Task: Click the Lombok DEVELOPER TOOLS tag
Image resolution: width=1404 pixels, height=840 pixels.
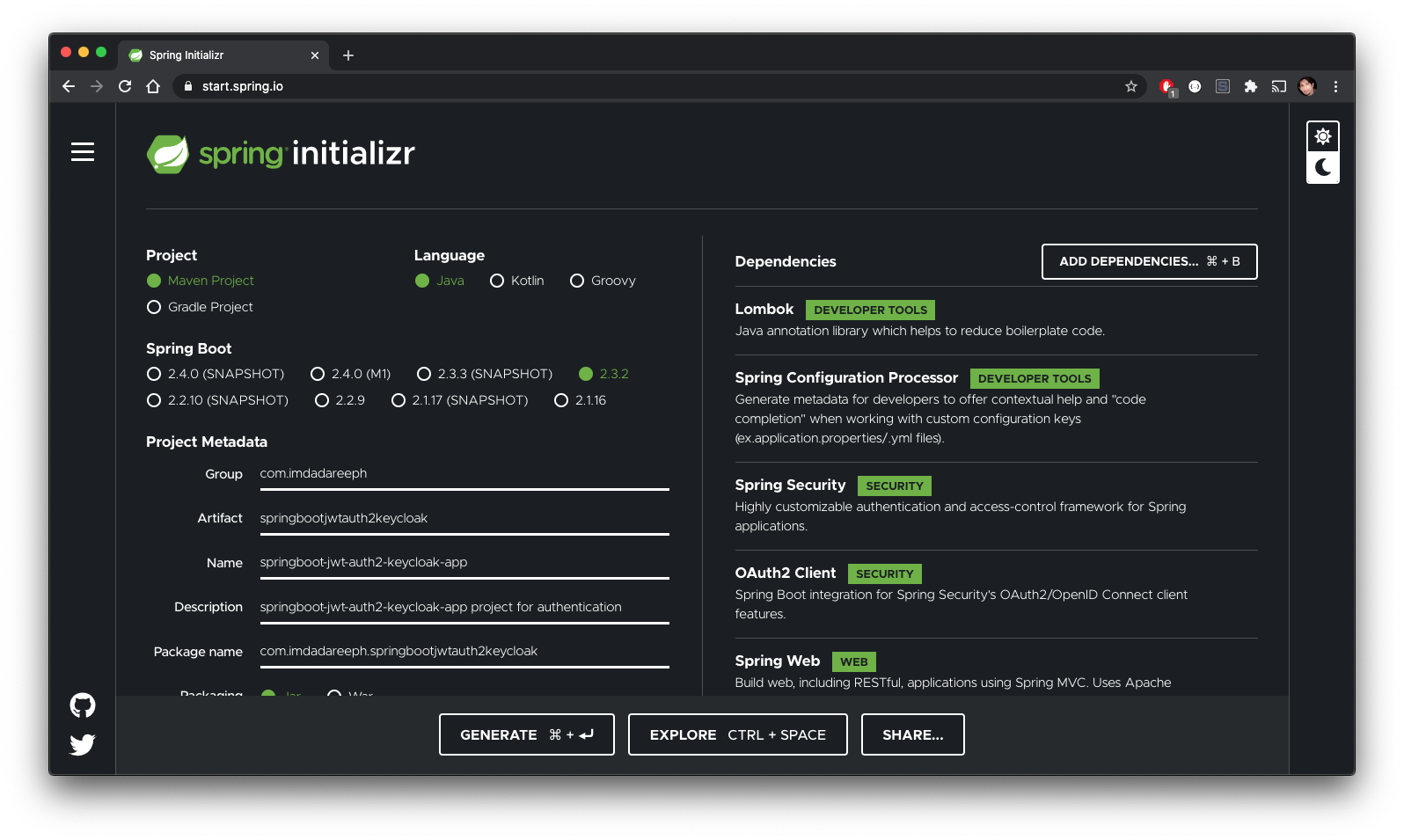Action: tap(870, 310)
